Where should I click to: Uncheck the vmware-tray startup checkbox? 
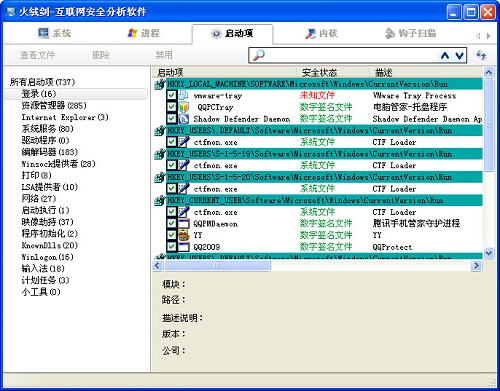(171, 95)
